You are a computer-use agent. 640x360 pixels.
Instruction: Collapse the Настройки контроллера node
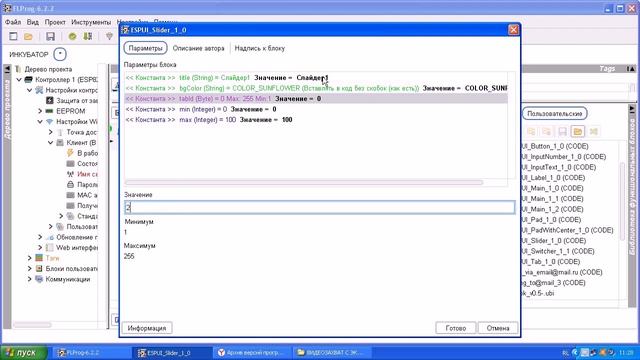pos(29,90)
